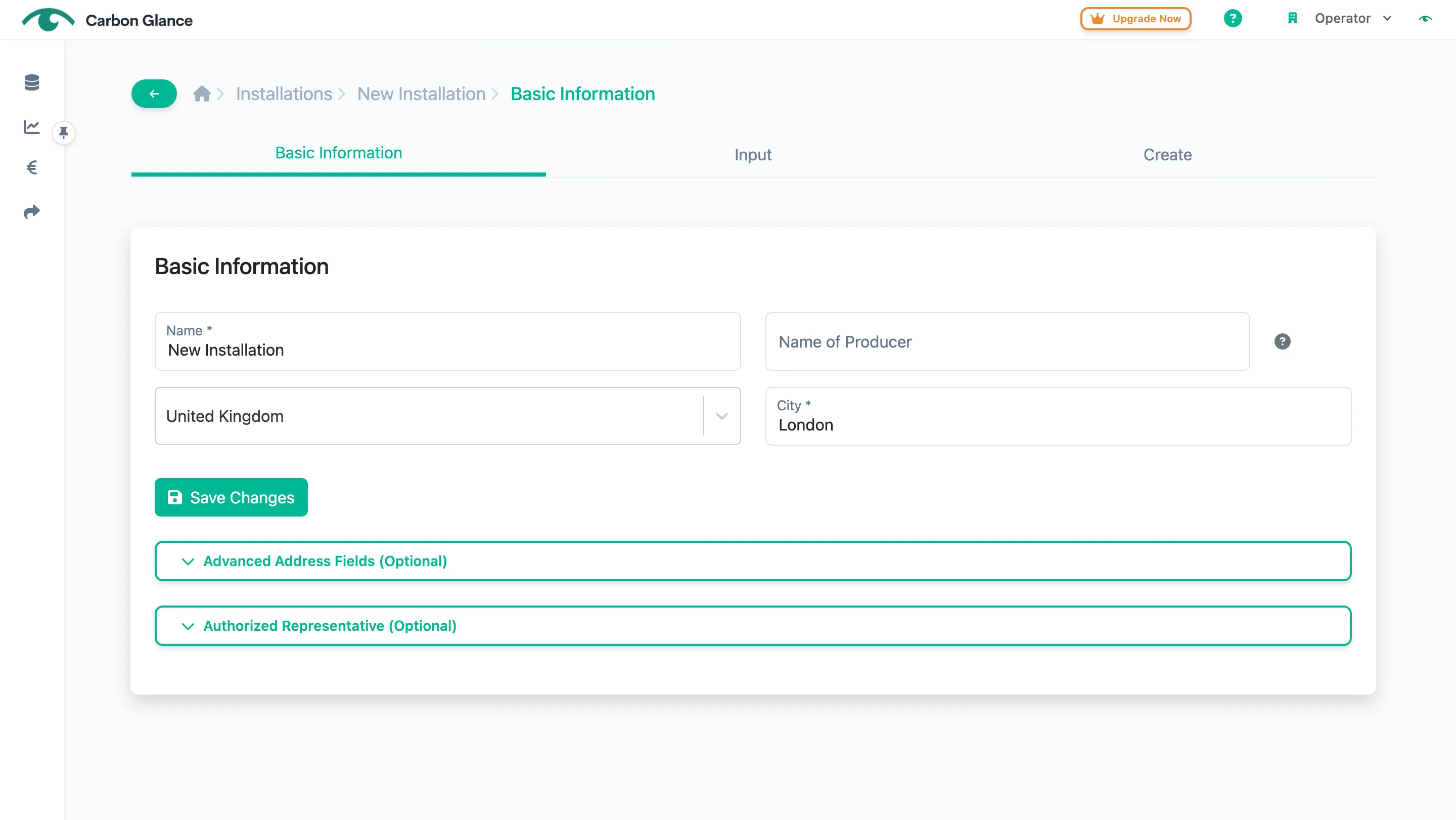1456x820 pixels.
Task: Expand Advanced Address Fields (Optional)
Action: 753,561
